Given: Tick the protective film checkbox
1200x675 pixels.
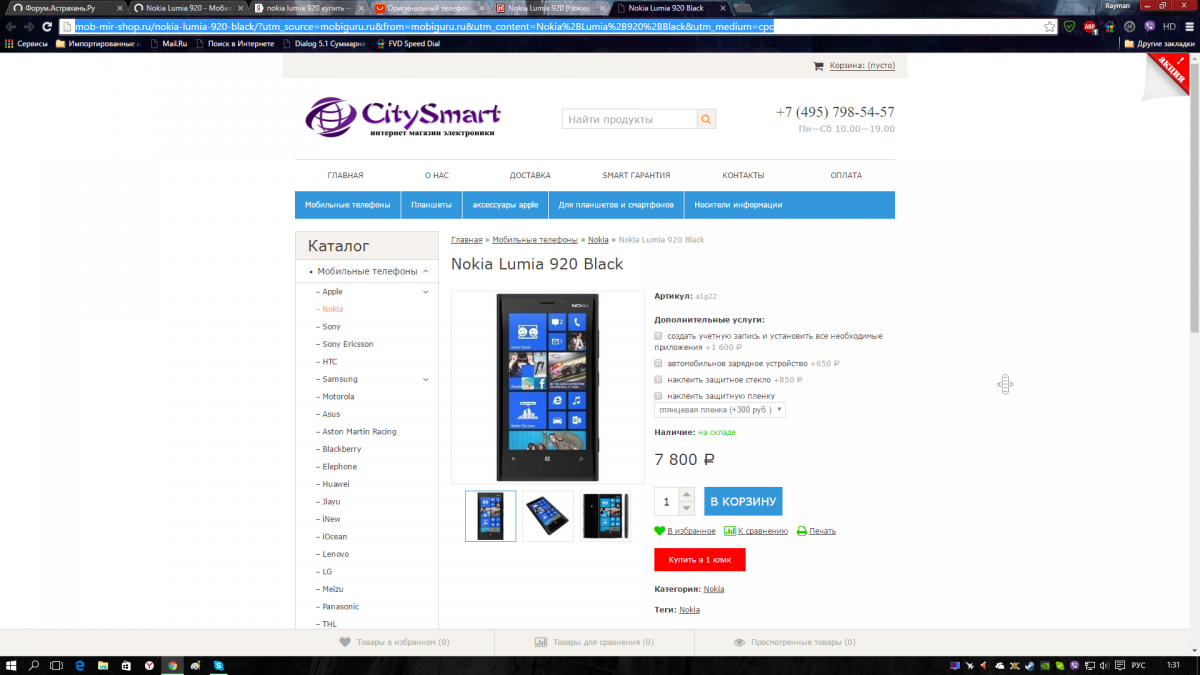Looking at the screenshot, I should click(x=658, y=396).
